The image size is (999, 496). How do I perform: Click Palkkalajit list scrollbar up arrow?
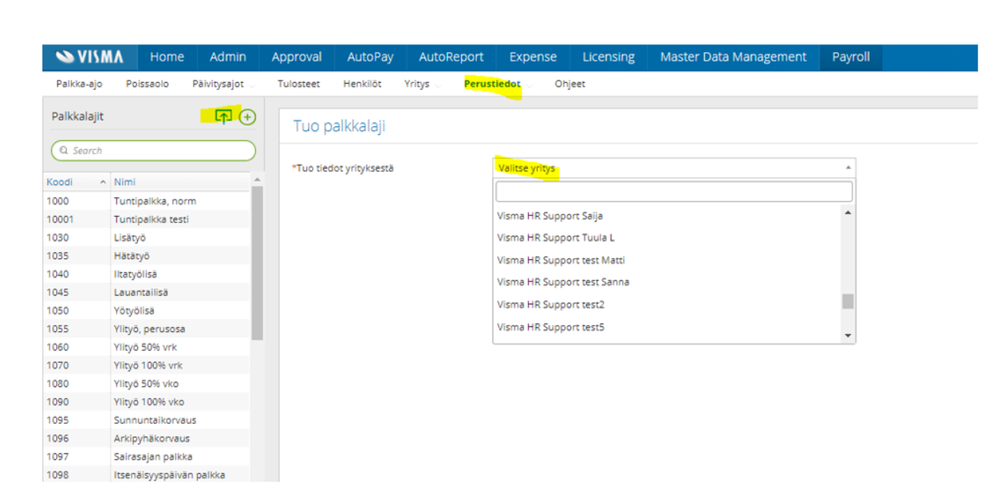pos(257,180)
